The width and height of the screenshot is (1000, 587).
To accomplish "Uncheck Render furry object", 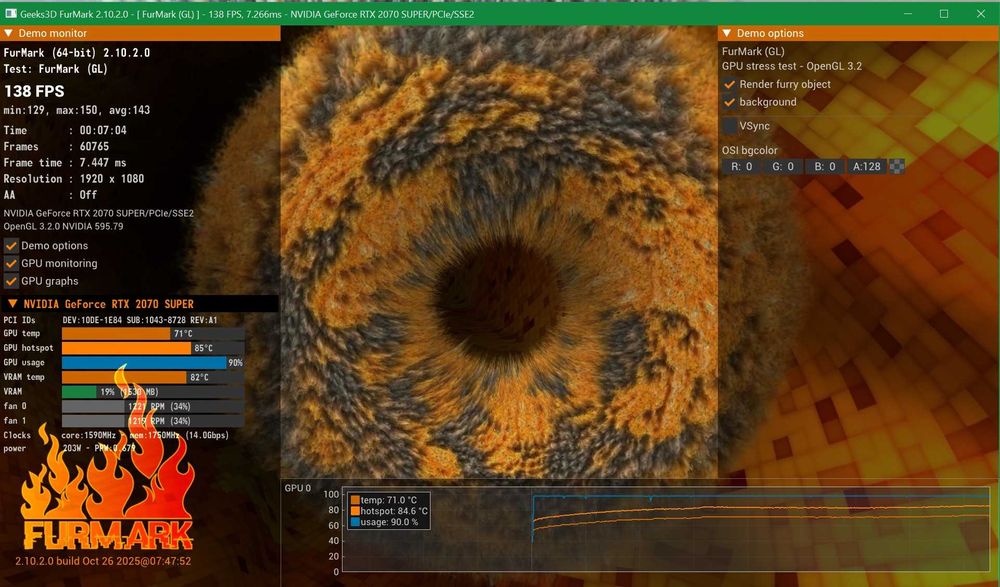I will pos(730,84).
